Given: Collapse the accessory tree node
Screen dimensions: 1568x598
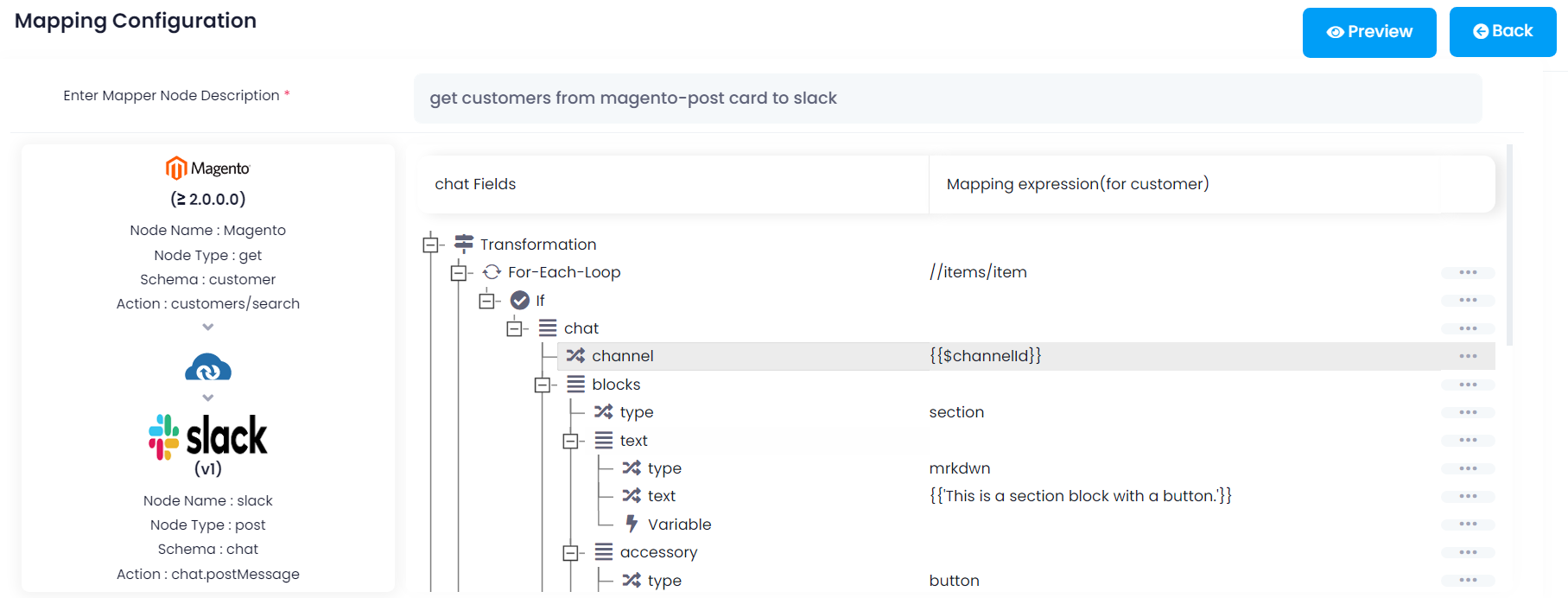Looking at the screenshot, I should [572, 551].
